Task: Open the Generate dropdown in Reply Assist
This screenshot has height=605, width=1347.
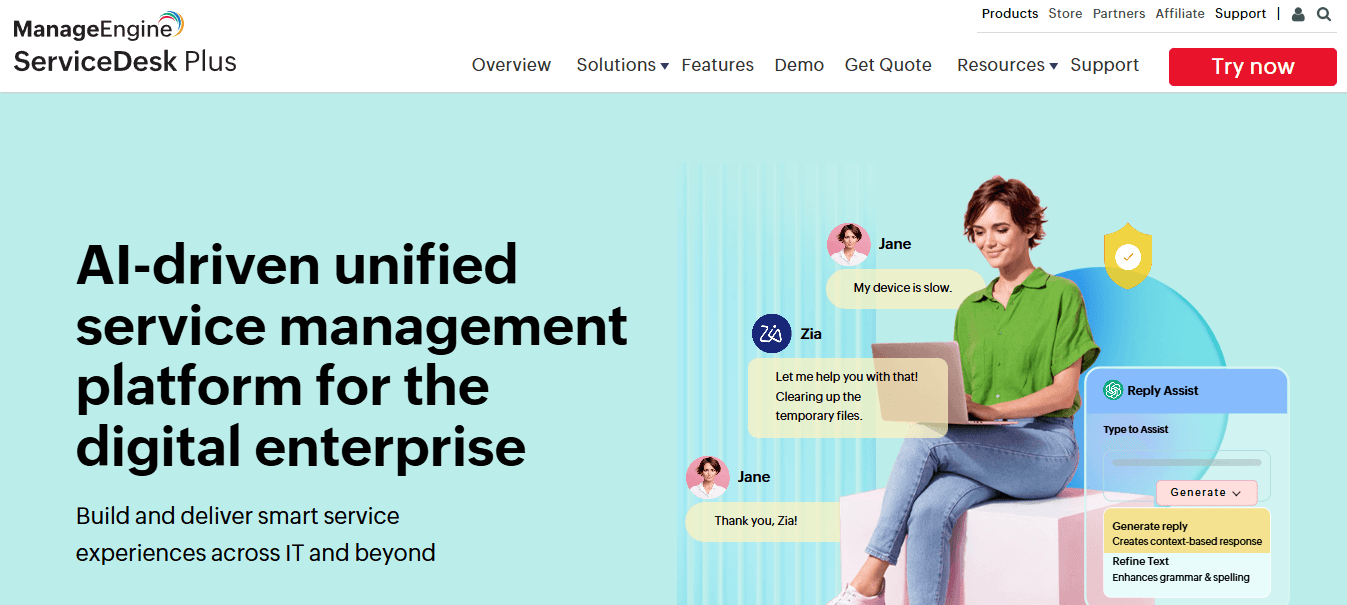Action: [x=1206, y=492]
